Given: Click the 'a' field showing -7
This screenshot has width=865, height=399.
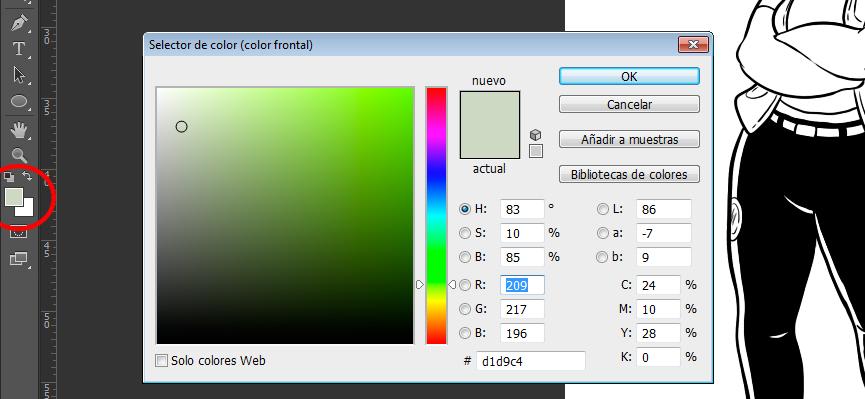Looking at the screenshot, I should 664,233.
